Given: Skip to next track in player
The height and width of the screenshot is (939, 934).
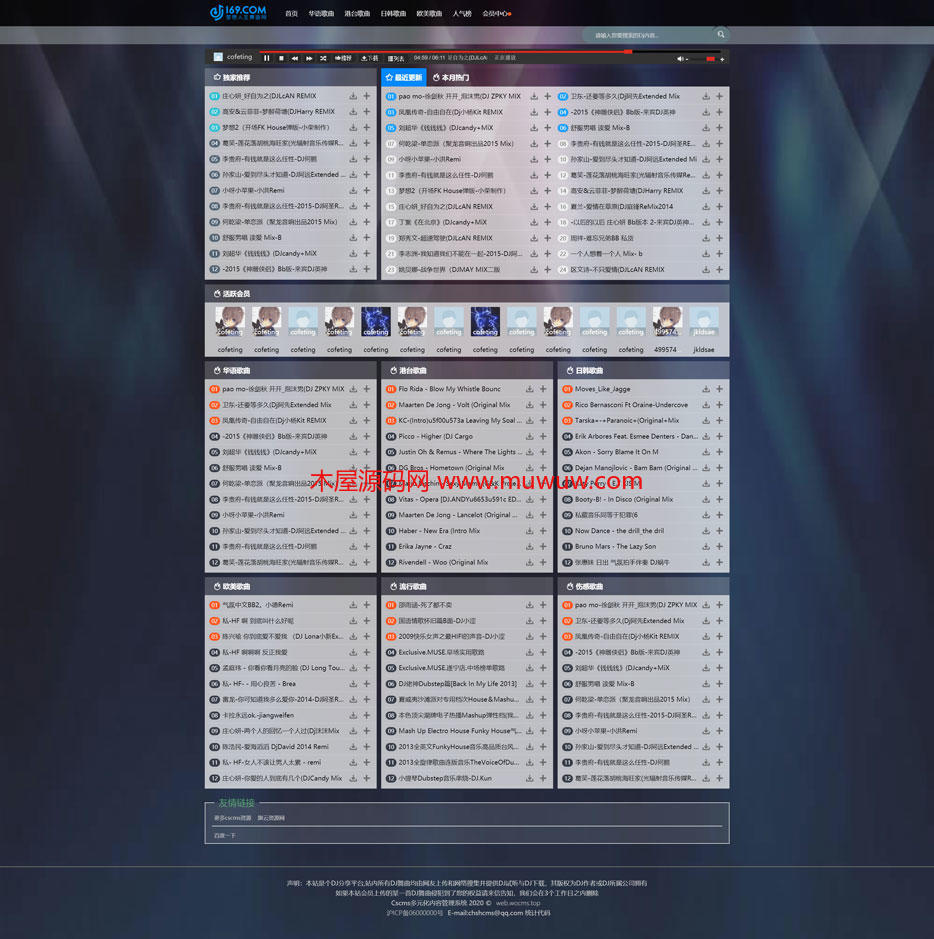Looking at the screenshot, I should pyautogui.click(x=309, y=58).
